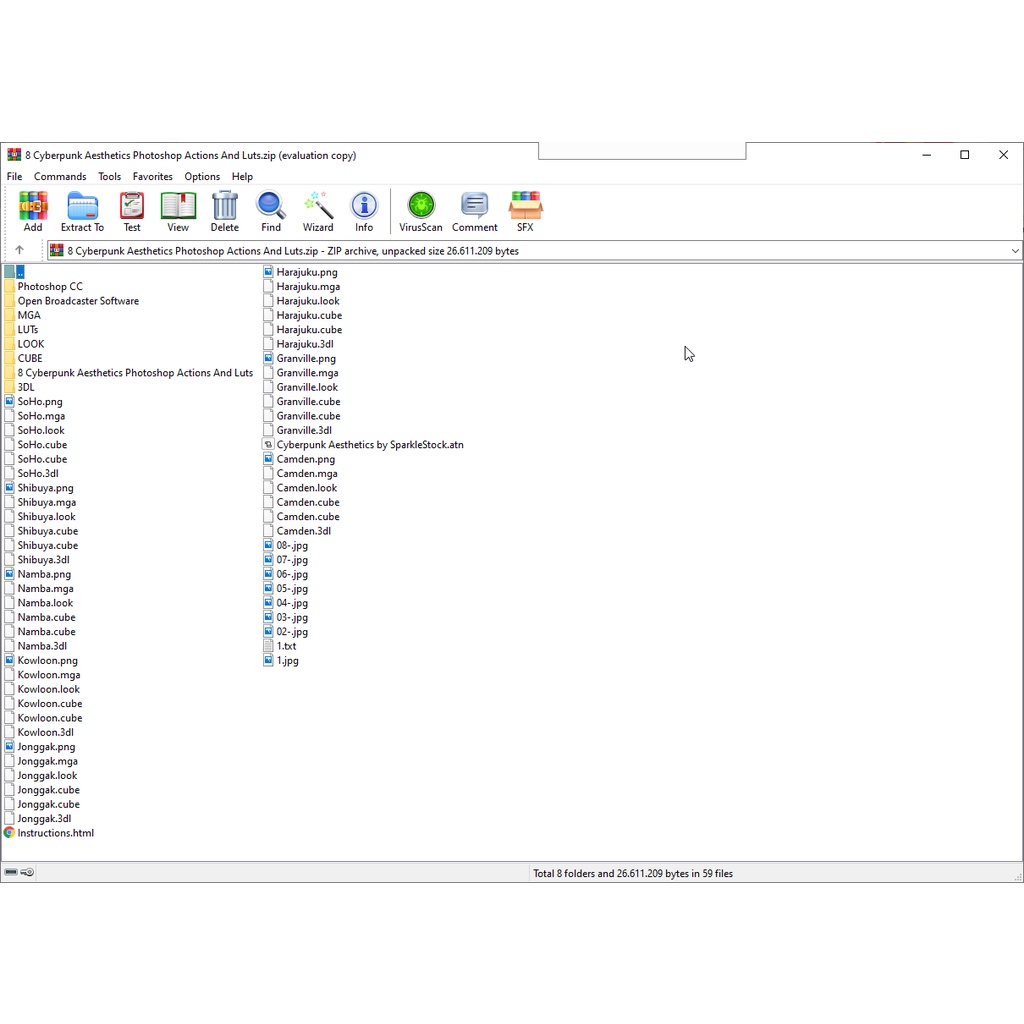Click the parent directory ".." entry
1024x1024 pixels.
click(19, 272)
